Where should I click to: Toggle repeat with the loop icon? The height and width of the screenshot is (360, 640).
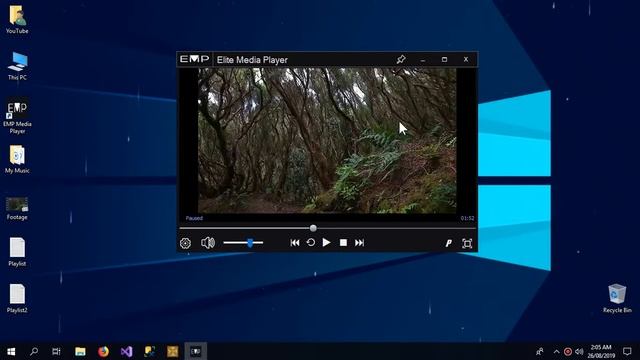[x=311, y=242]
